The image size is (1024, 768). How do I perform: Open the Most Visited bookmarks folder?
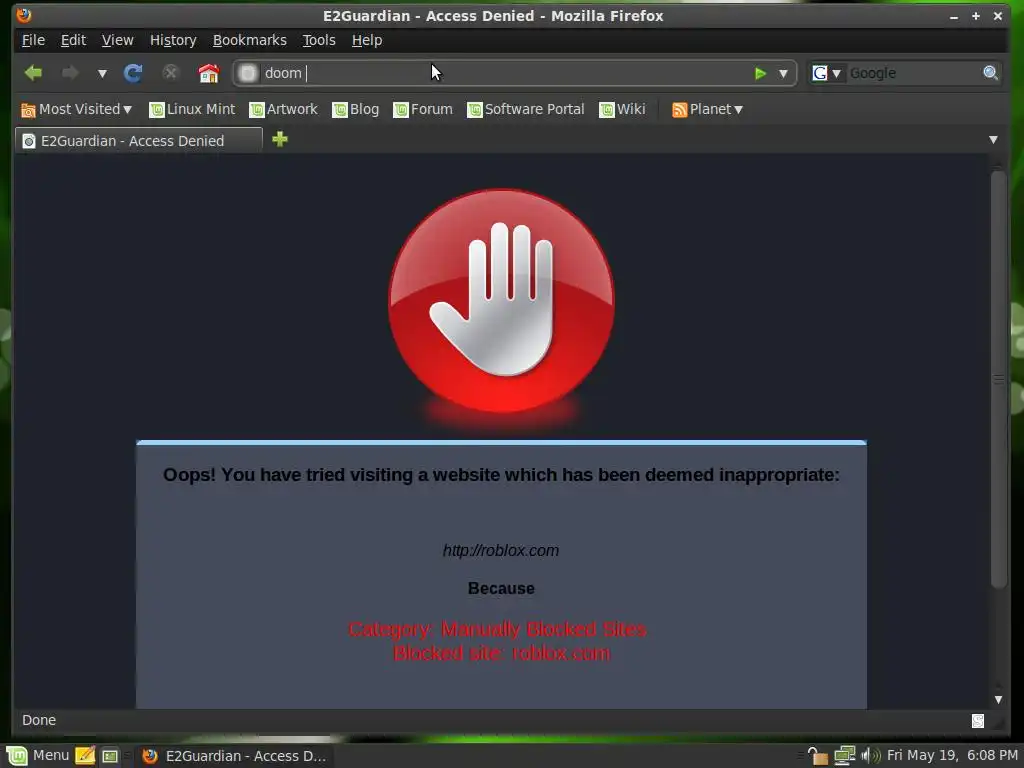(76, 109)
